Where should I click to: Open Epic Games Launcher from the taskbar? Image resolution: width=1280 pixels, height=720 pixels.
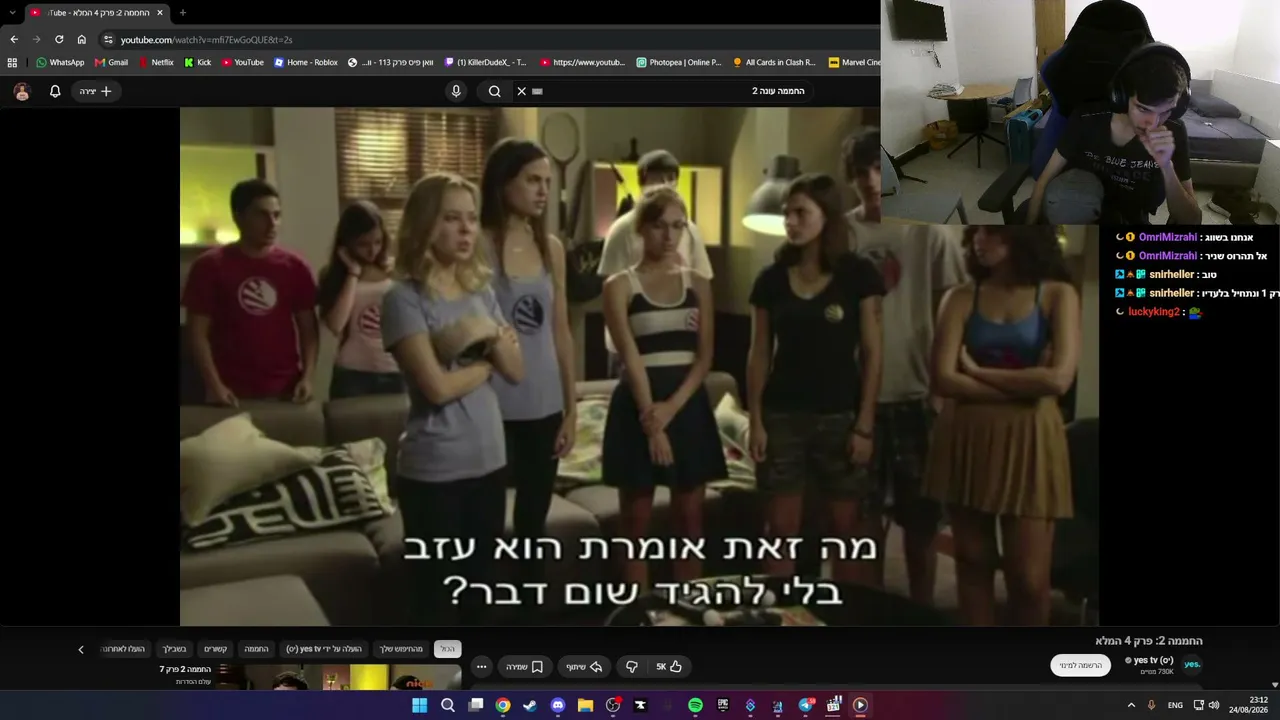coord(723,705)
